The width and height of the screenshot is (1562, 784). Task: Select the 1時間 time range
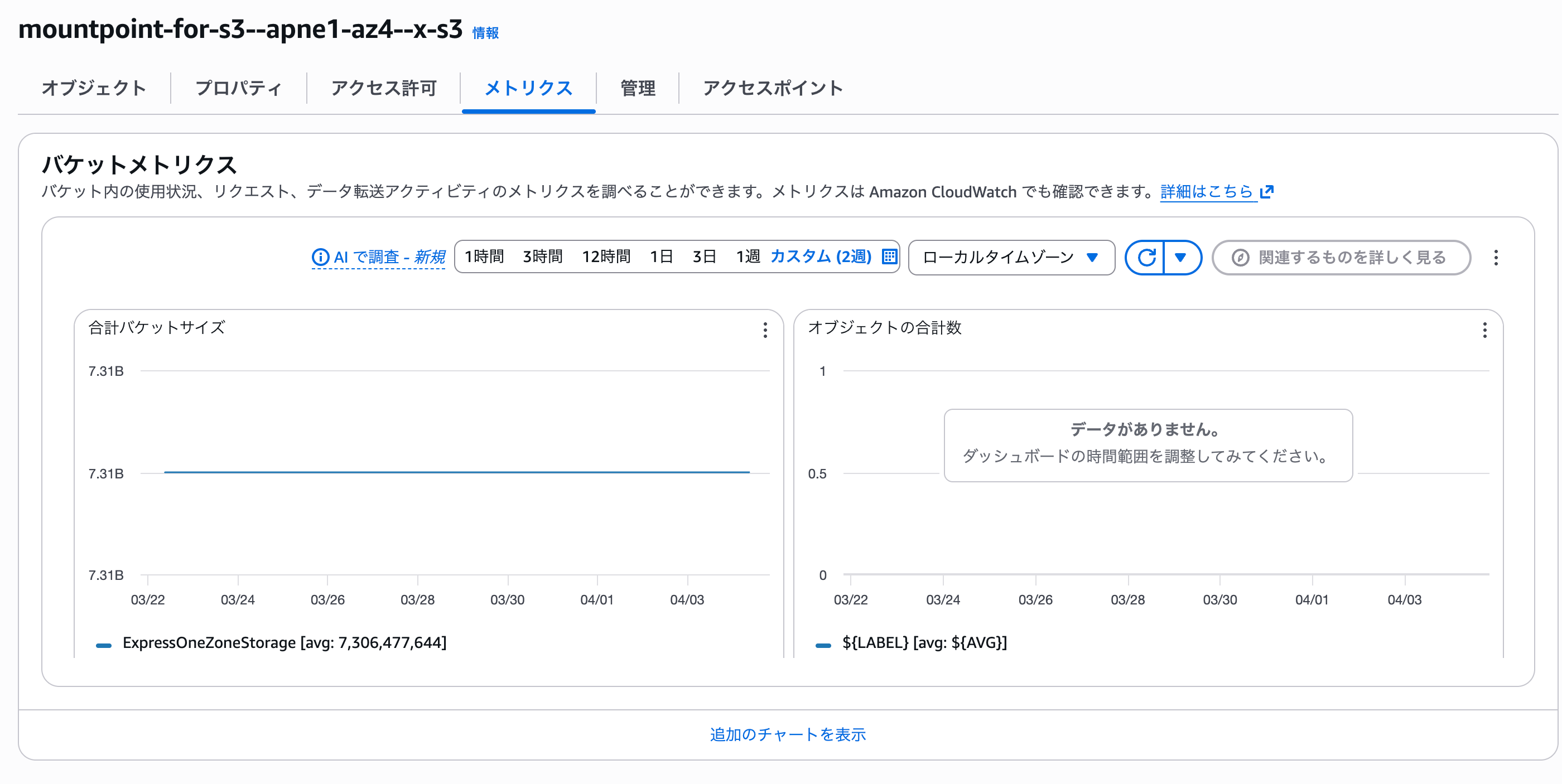[x=483, y=257]
